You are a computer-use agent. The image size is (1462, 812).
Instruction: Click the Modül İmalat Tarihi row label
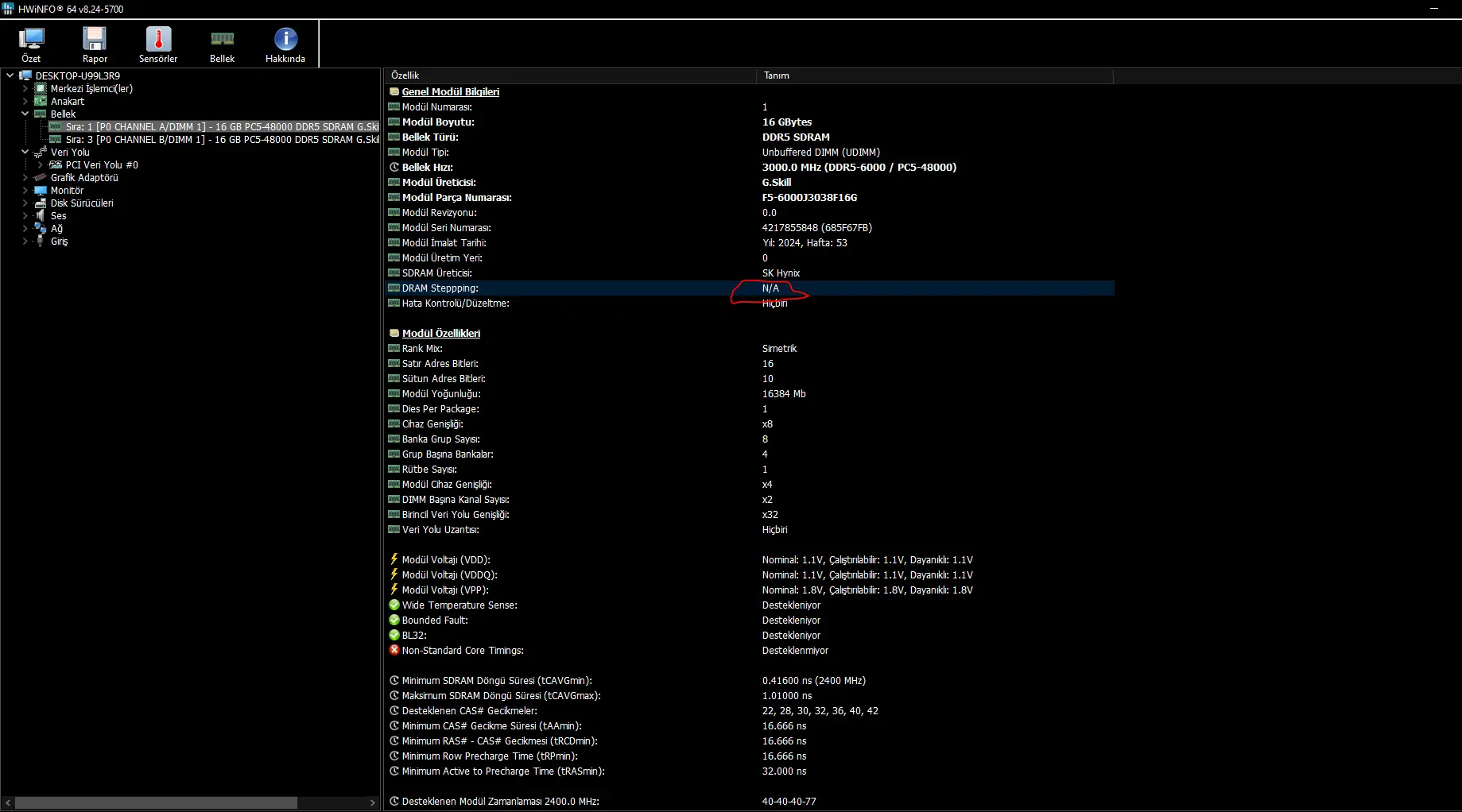pos(444,242)
